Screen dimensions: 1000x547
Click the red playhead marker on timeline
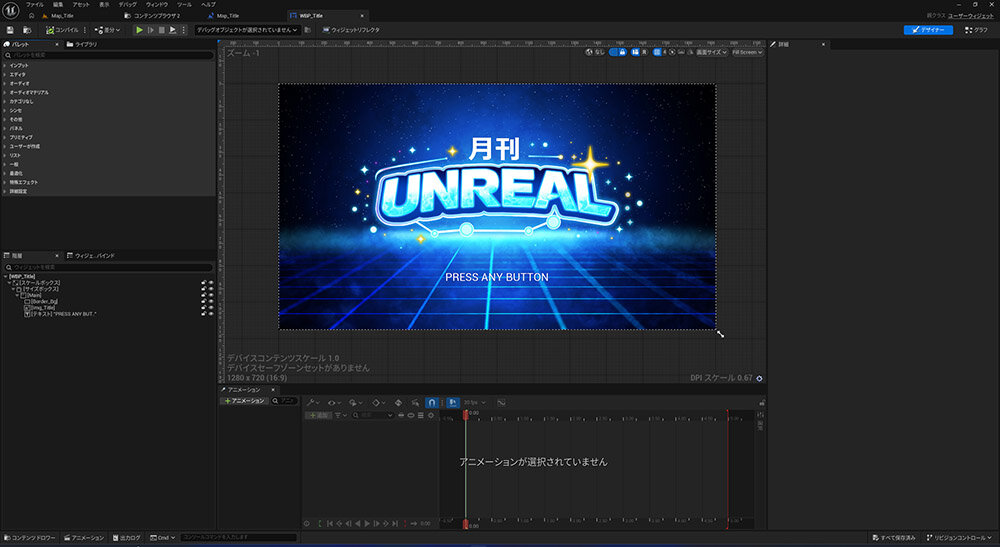[x=465, y=413]
